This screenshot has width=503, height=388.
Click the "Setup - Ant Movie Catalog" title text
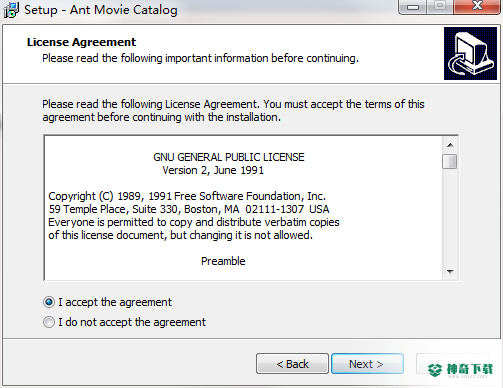(101, 10)
